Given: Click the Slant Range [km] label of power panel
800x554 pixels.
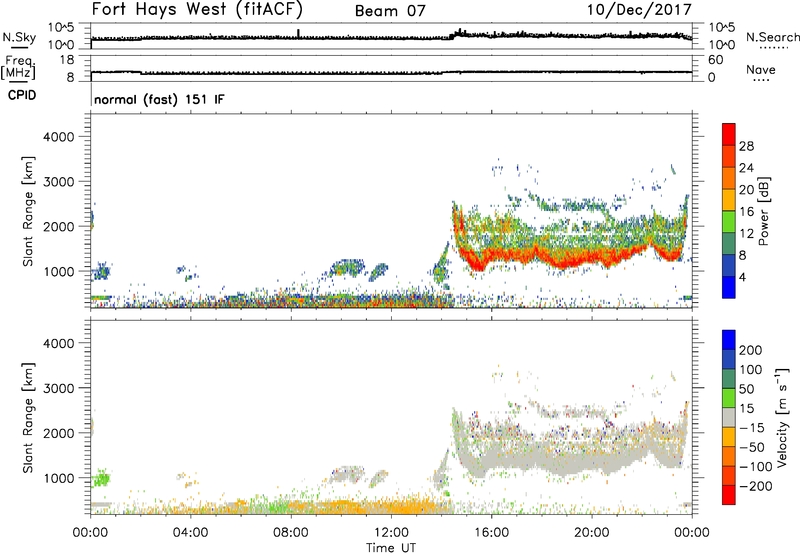Looking at the screenshot, I should (x=28, y=211).
